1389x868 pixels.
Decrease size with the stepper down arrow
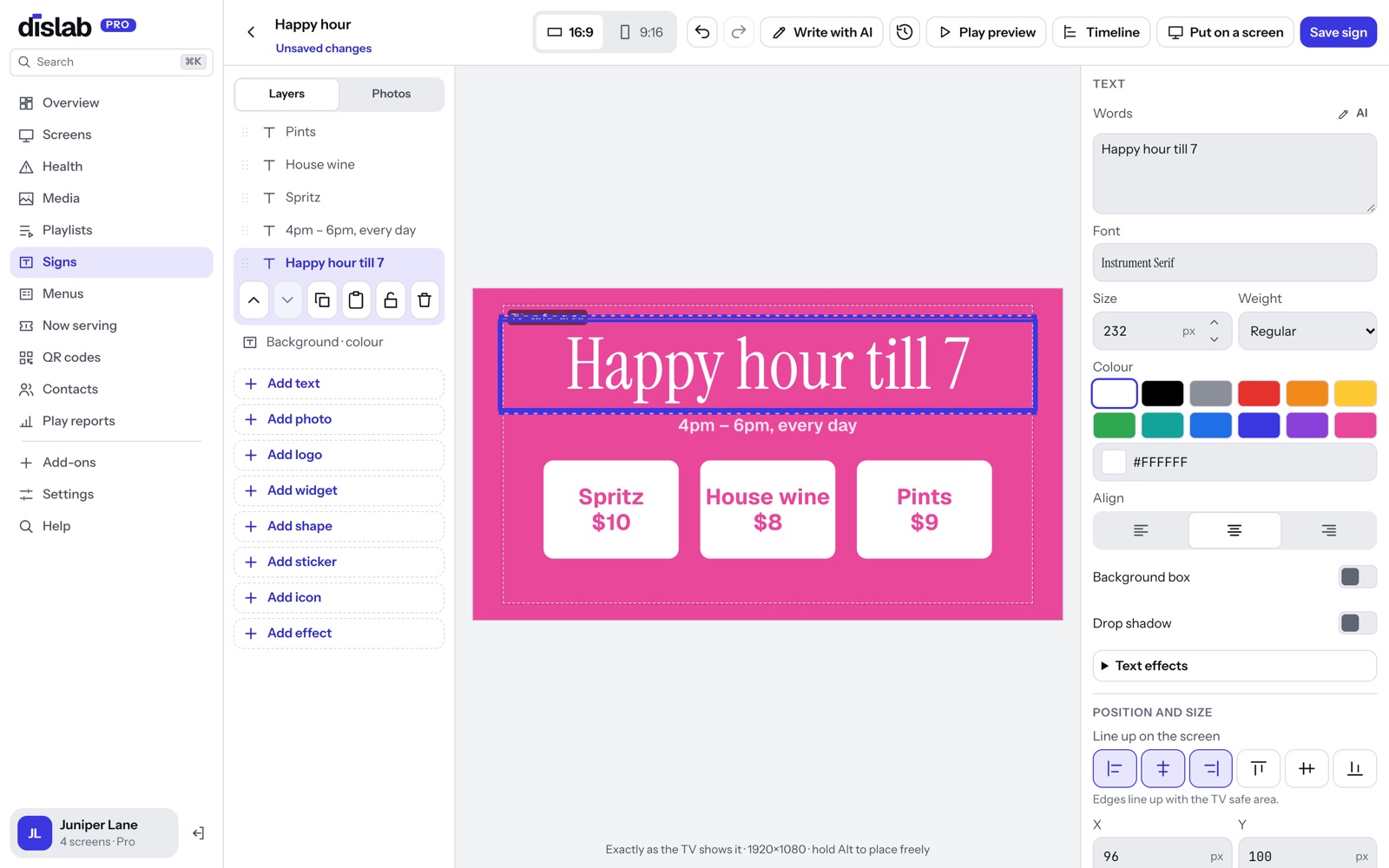tap(1215, 339)
